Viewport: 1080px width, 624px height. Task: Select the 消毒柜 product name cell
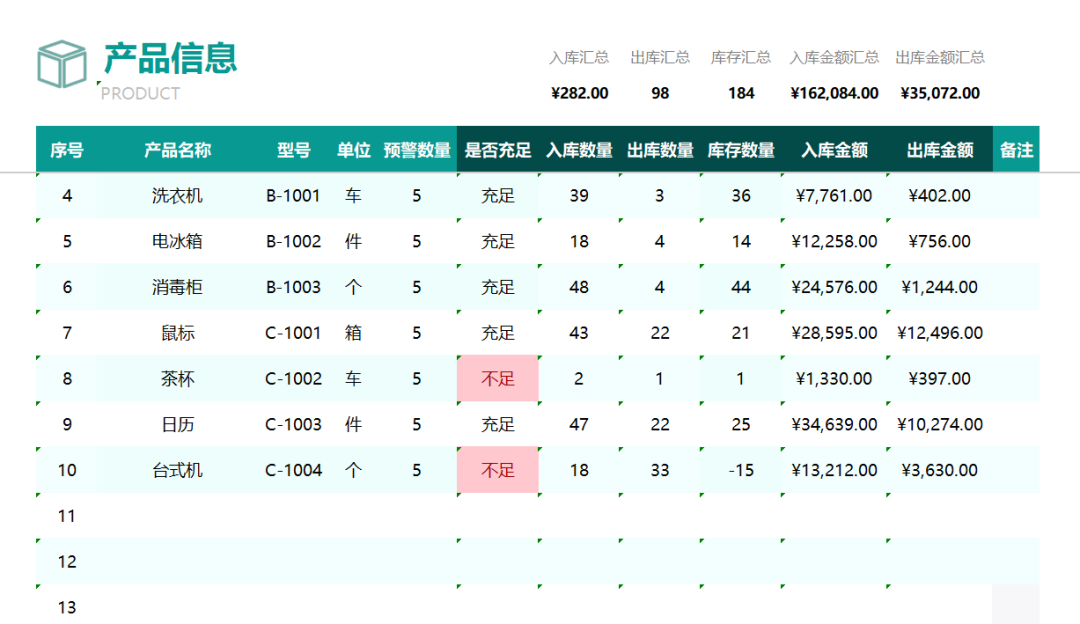click(177, 287)
